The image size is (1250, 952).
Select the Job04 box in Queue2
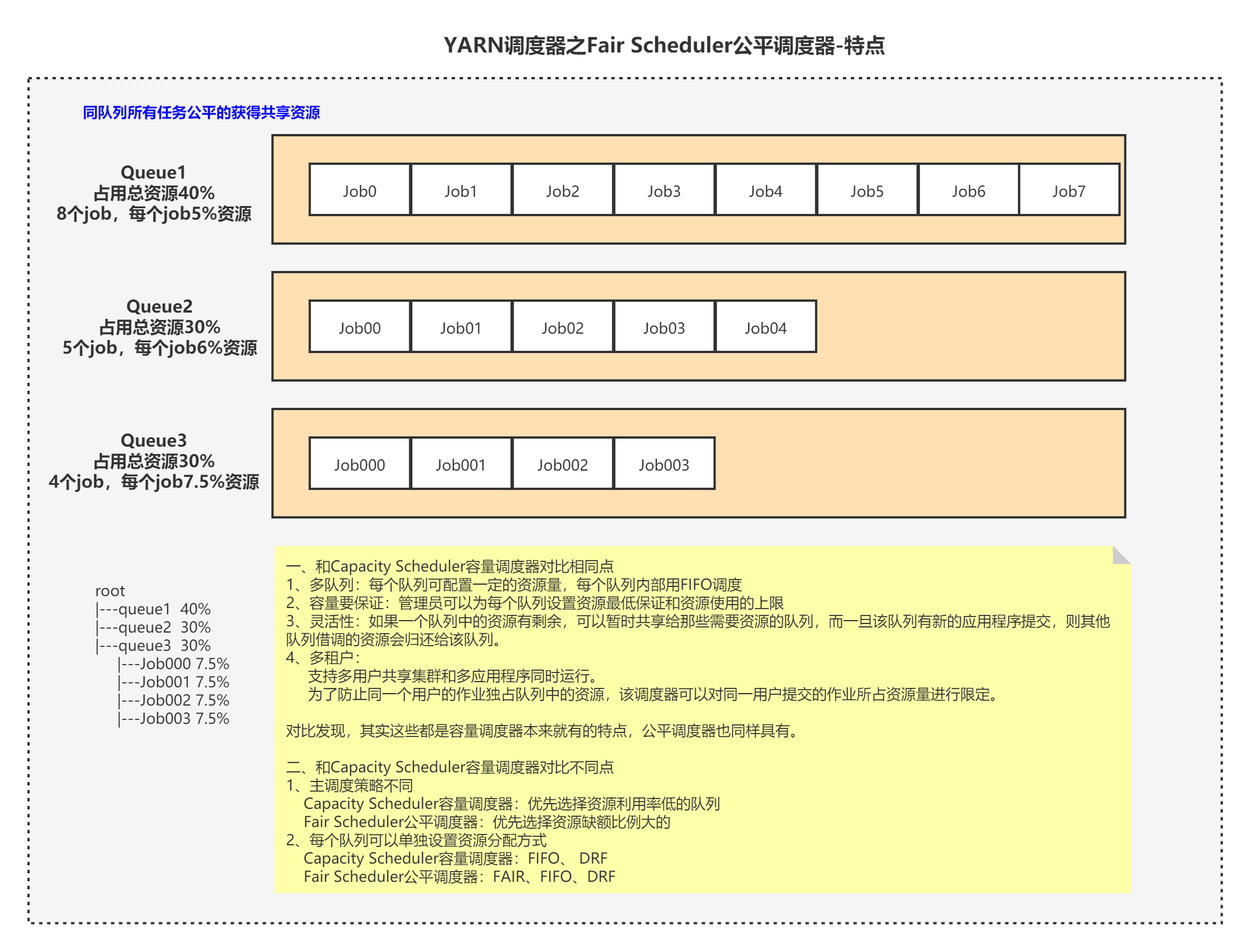(x=765, y=327)
